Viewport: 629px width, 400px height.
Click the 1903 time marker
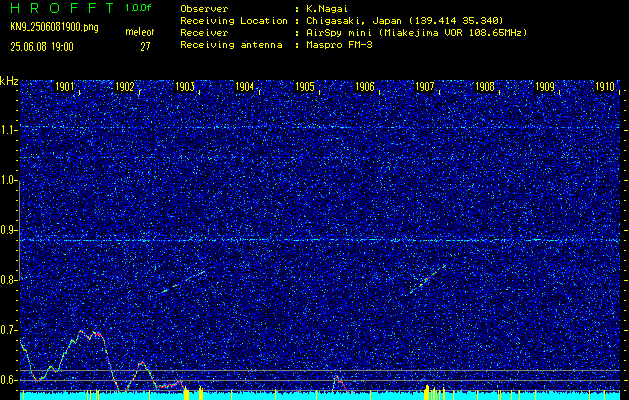pyautogui.click(x=185, y=87)
